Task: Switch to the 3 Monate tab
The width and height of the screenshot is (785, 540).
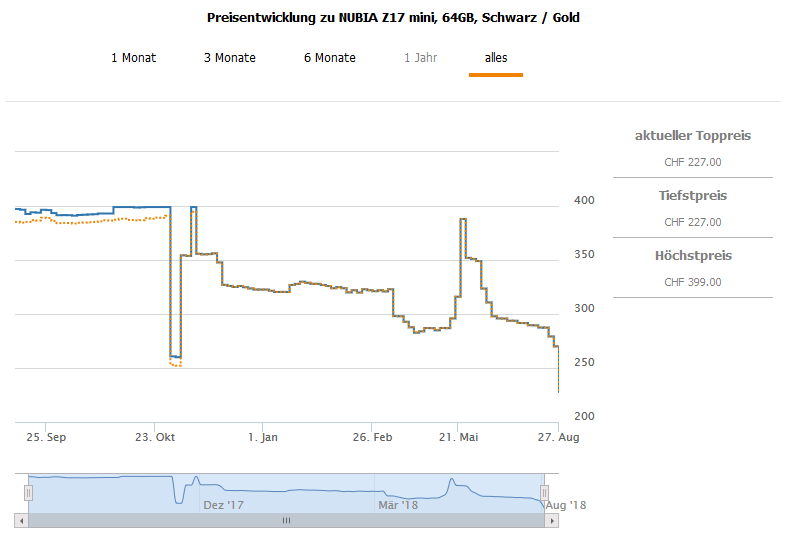Action: (x=229, y=58)
